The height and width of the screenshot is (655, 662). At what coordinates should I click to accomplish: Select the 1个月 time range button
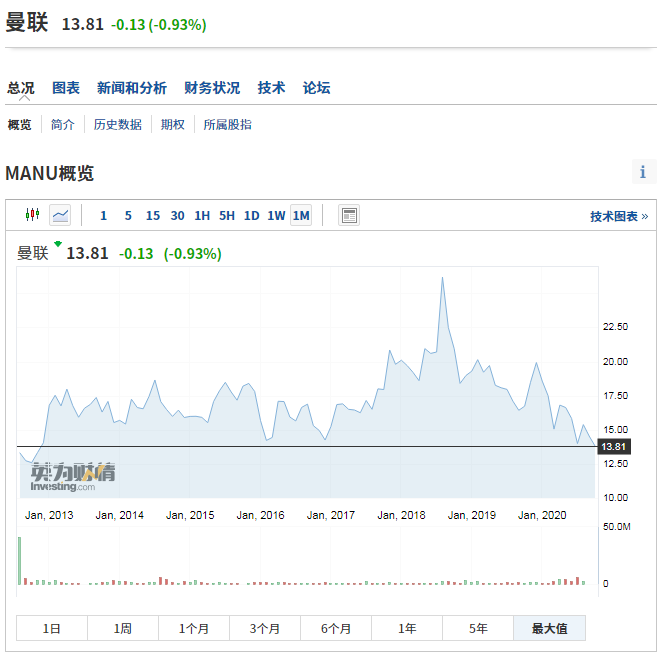tap(194, 628)
